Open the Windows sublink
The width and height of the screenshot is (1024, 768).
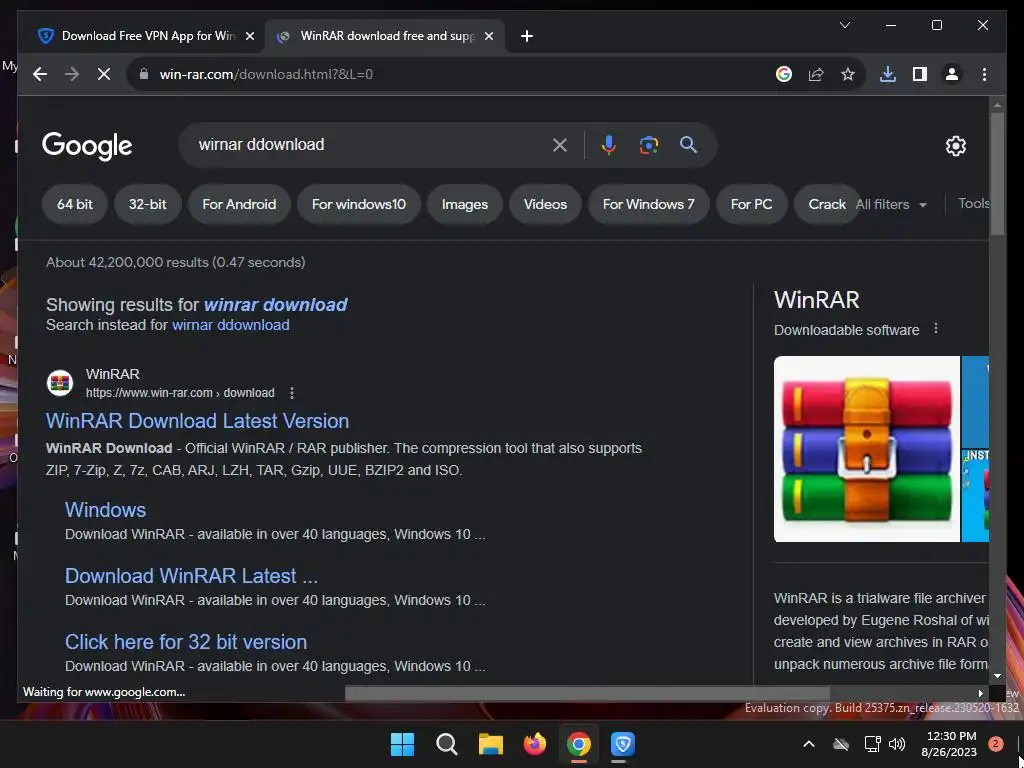105,510
